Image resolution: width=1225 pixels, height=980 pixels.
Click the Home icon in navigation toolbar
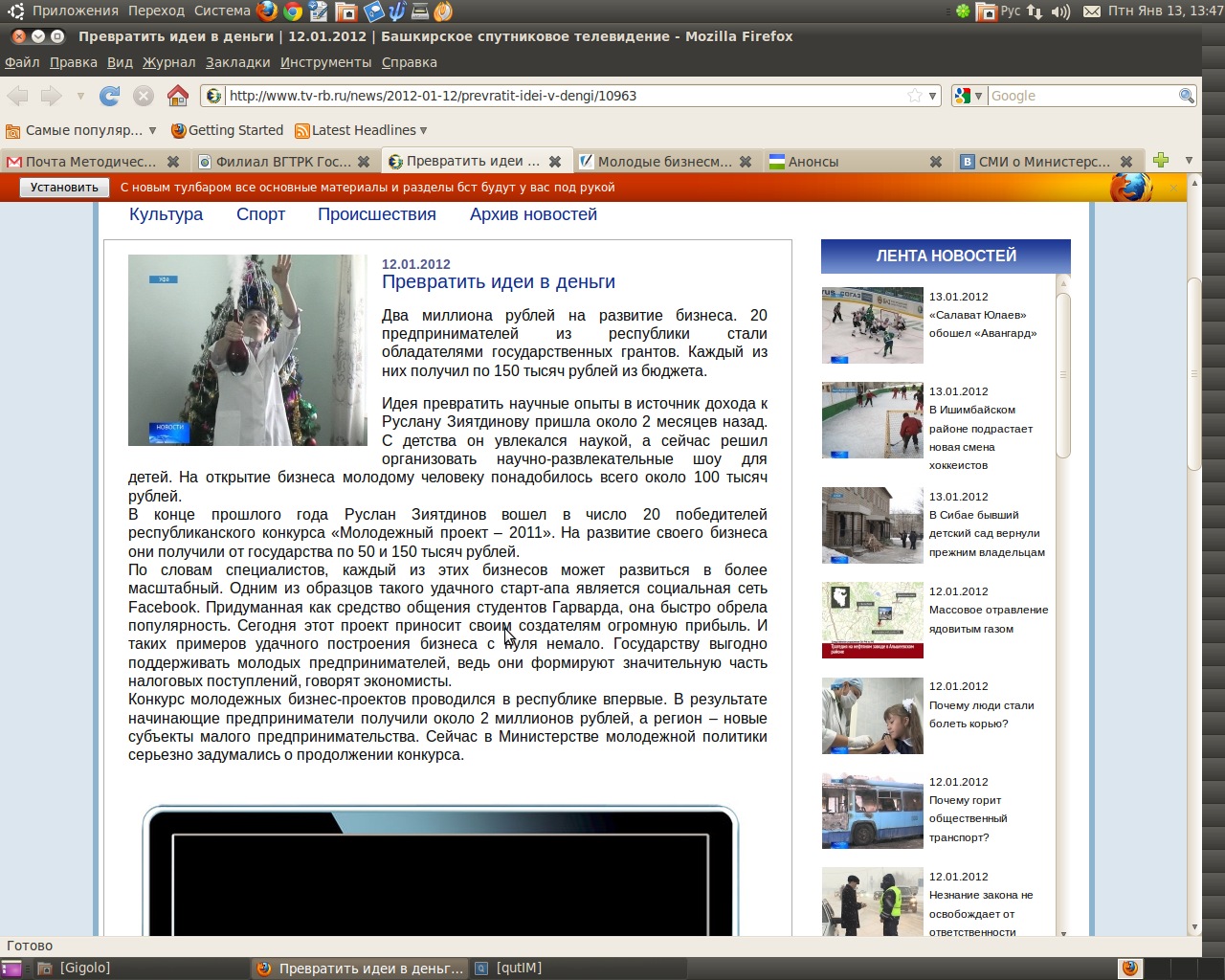coord(178,96)
